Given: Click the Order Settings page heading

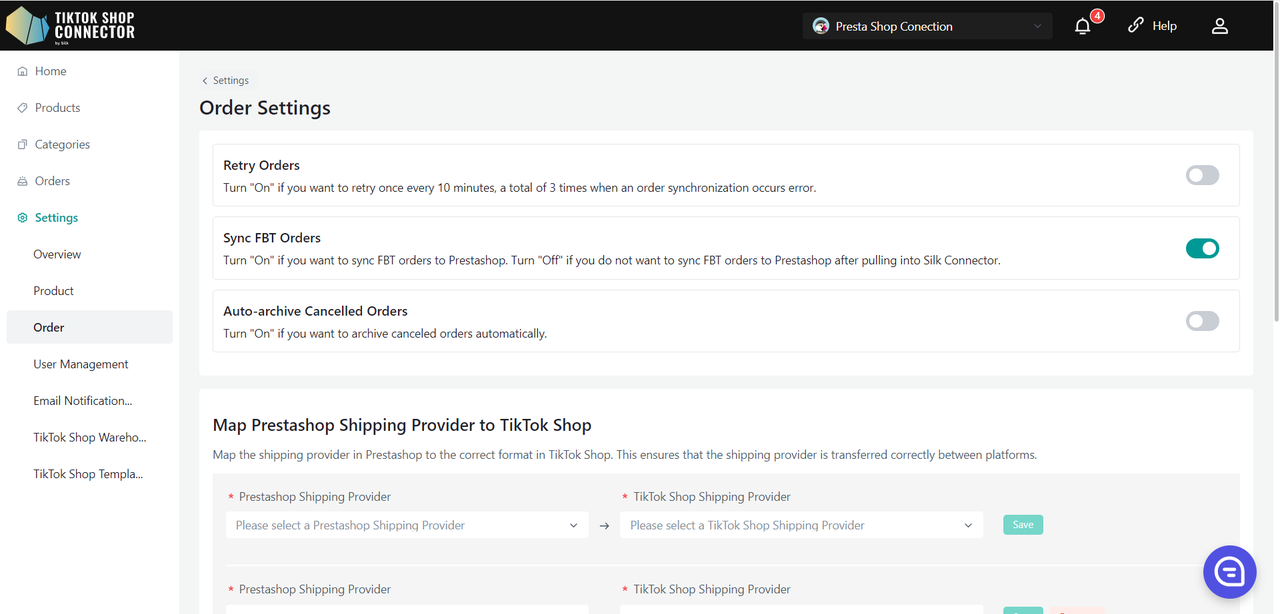Looking at the screenshot, I should [x=265, y=108].
